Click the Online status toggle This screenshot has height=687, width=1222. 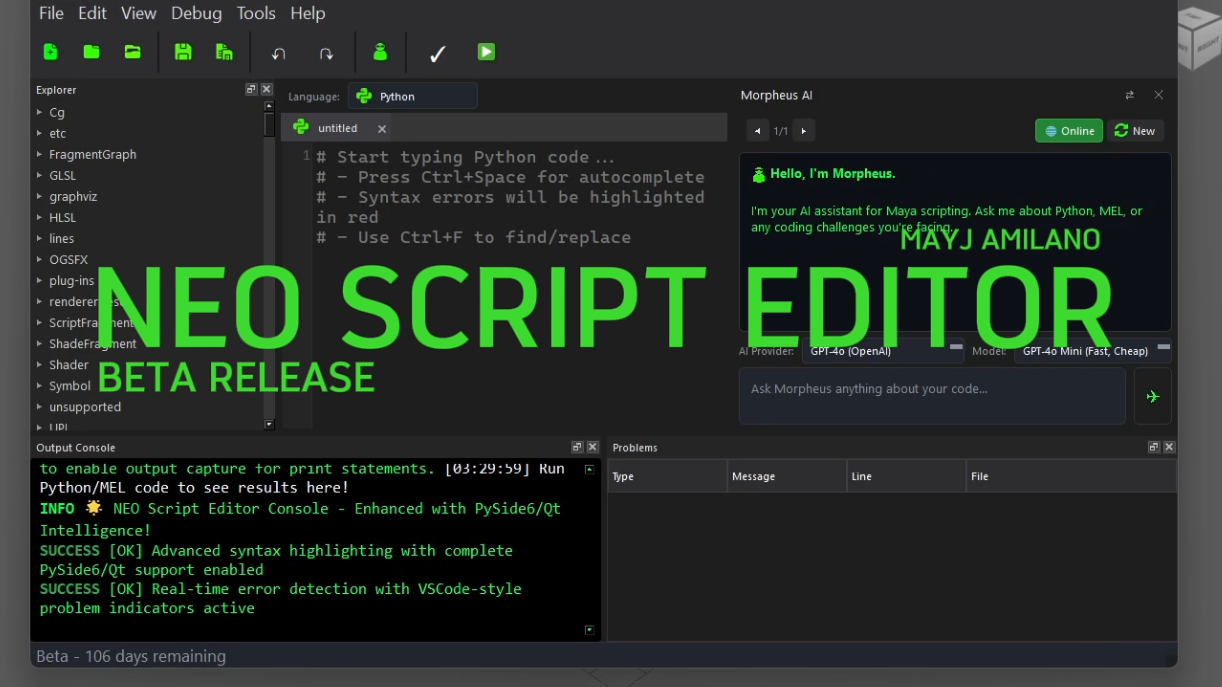(x=1068, y=130)
